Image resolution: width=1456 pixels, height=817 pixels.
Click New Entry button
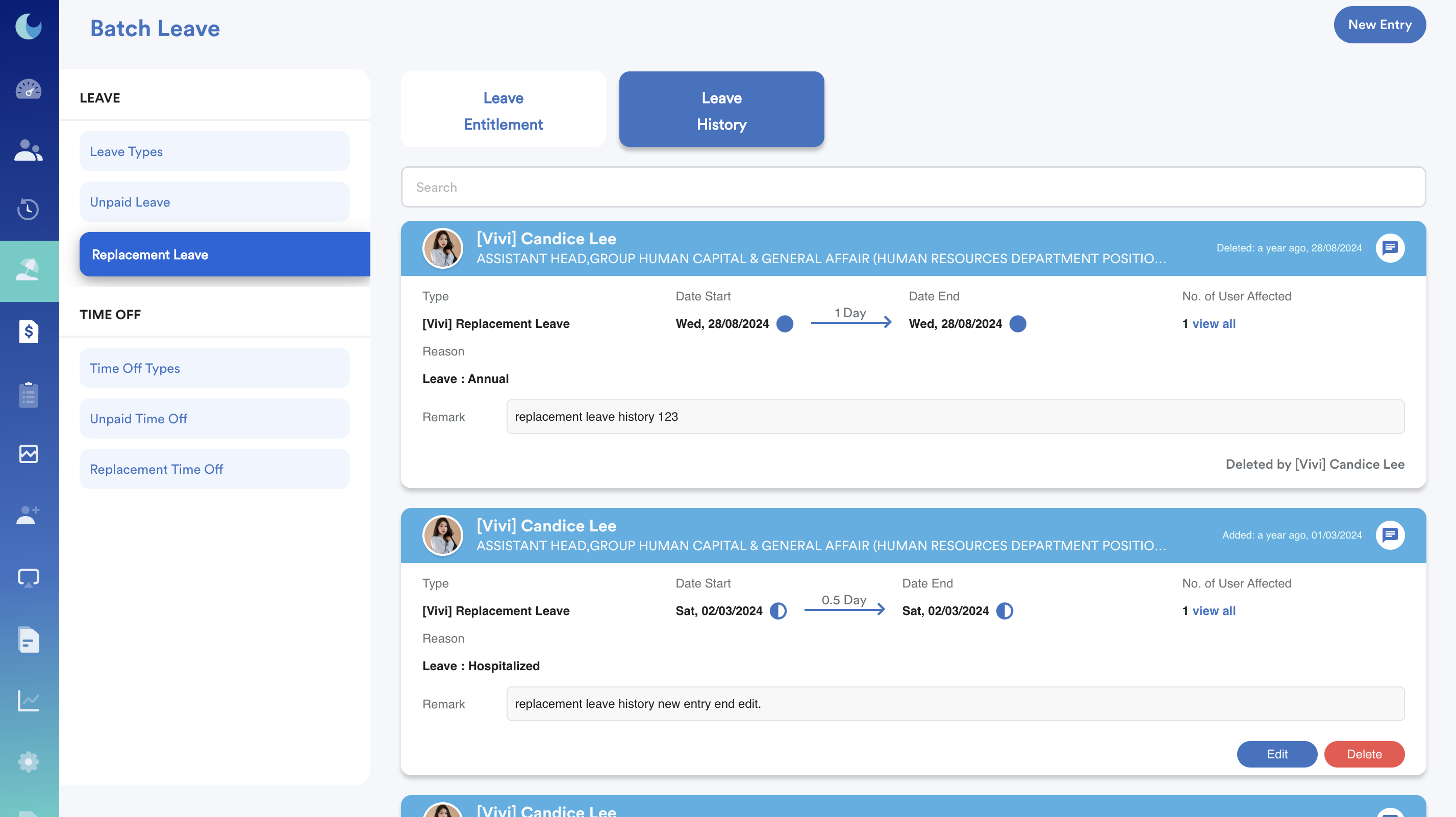pyautogui.click(x=1379, y=25)
